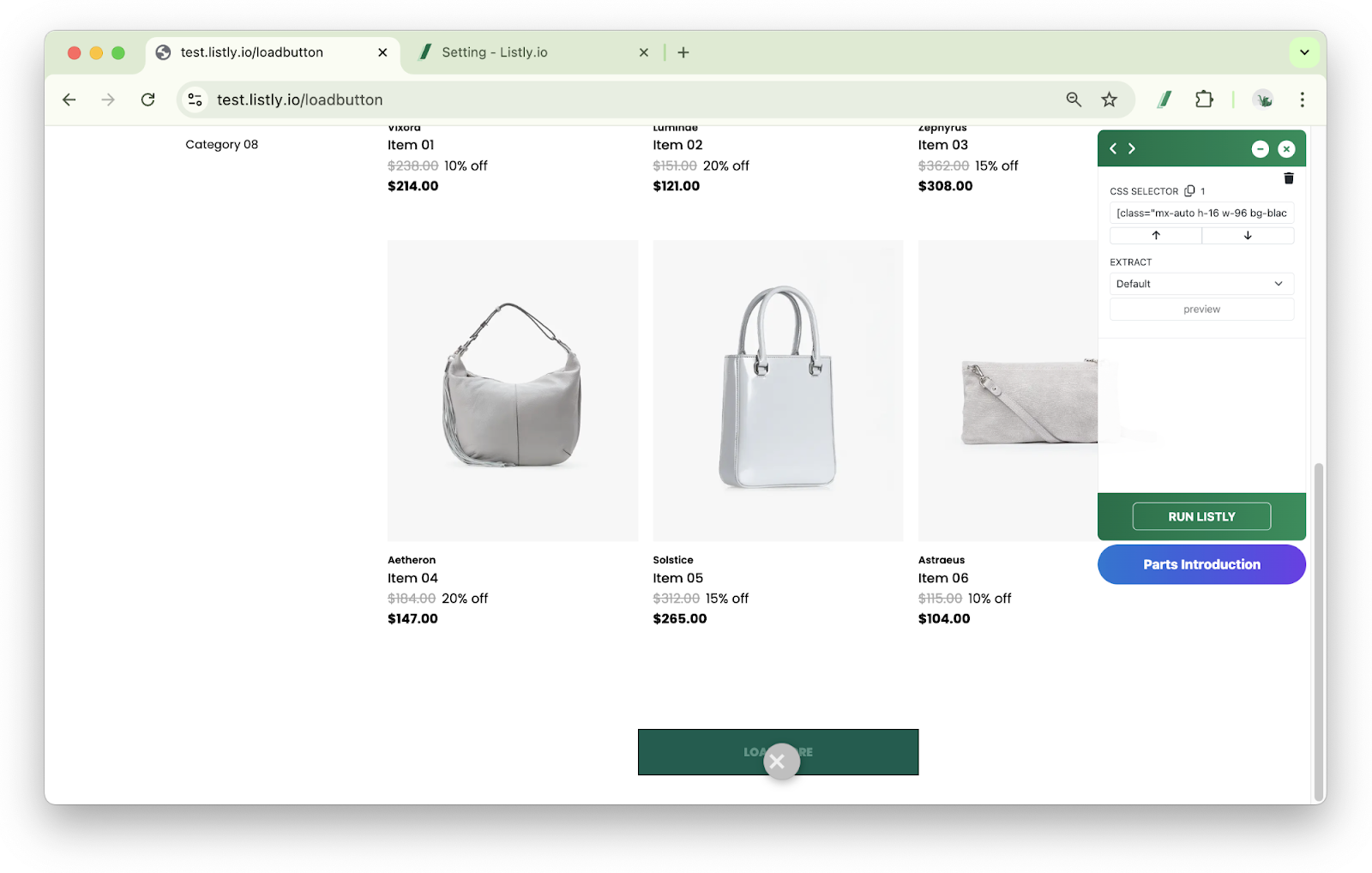Viewport: 1372px width, 873px height.
Task: Select the Aetheron Item 04 bag image
Action: tap(513, 390)
